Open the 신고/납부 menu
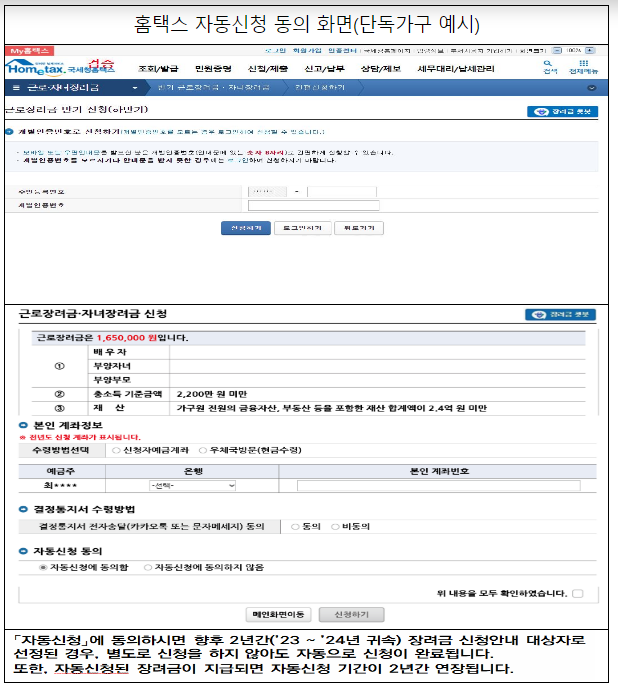The width and height of the screenshot is (618, 690). pyautogui.click(x=324, y=69)
